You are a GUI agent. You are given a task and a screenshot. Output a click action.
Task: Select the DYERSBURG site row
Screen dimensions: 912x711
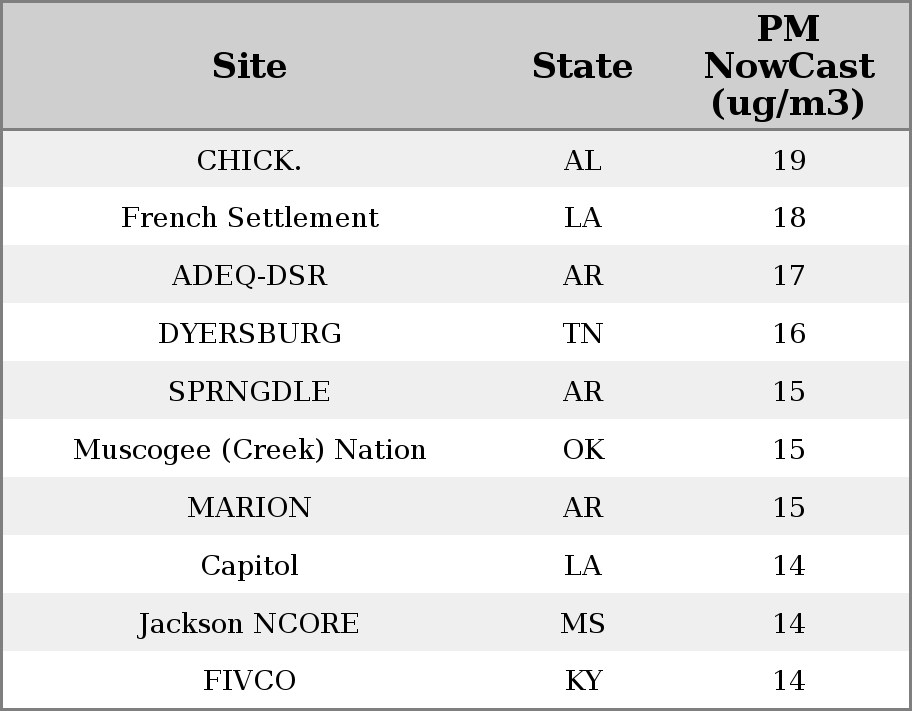tap(249, 334)
